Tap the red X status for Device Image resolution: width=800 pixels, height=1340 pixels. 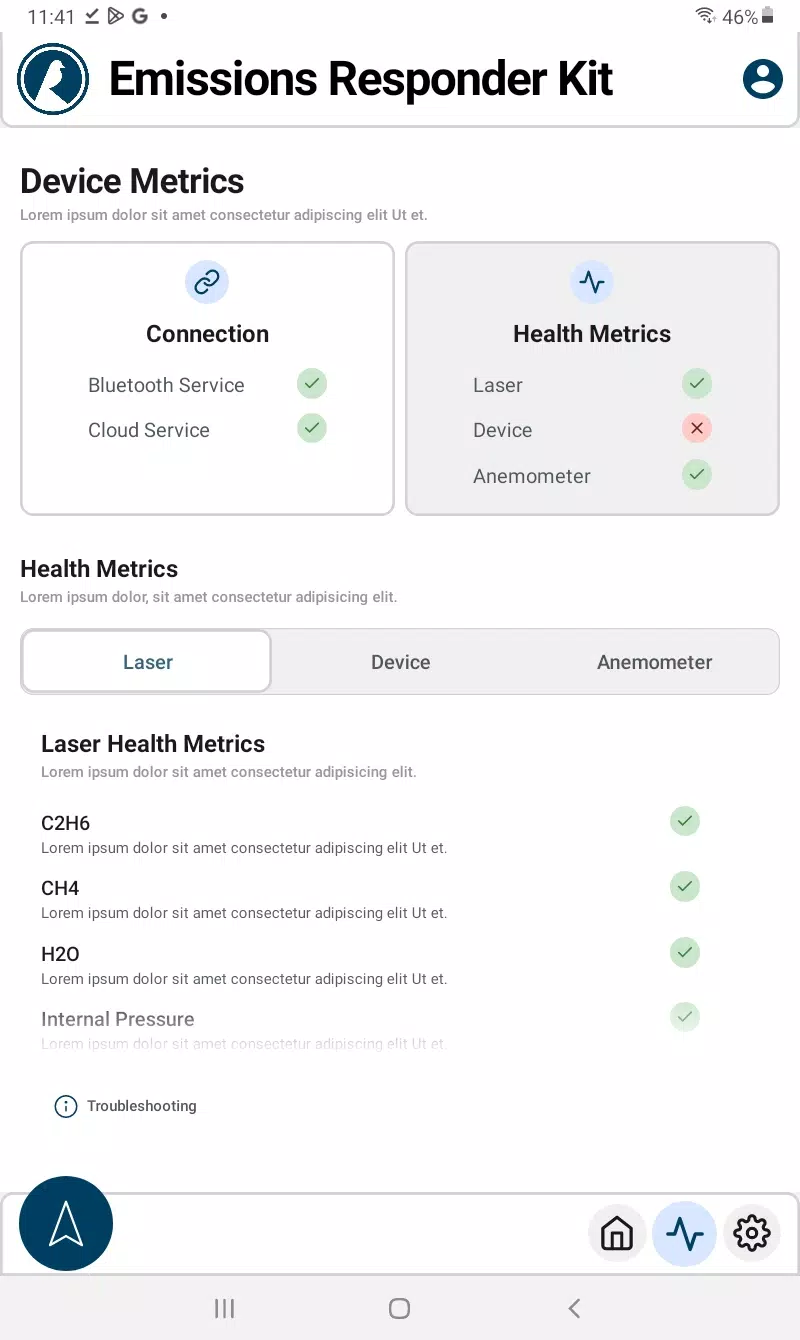tap(697, 428)
